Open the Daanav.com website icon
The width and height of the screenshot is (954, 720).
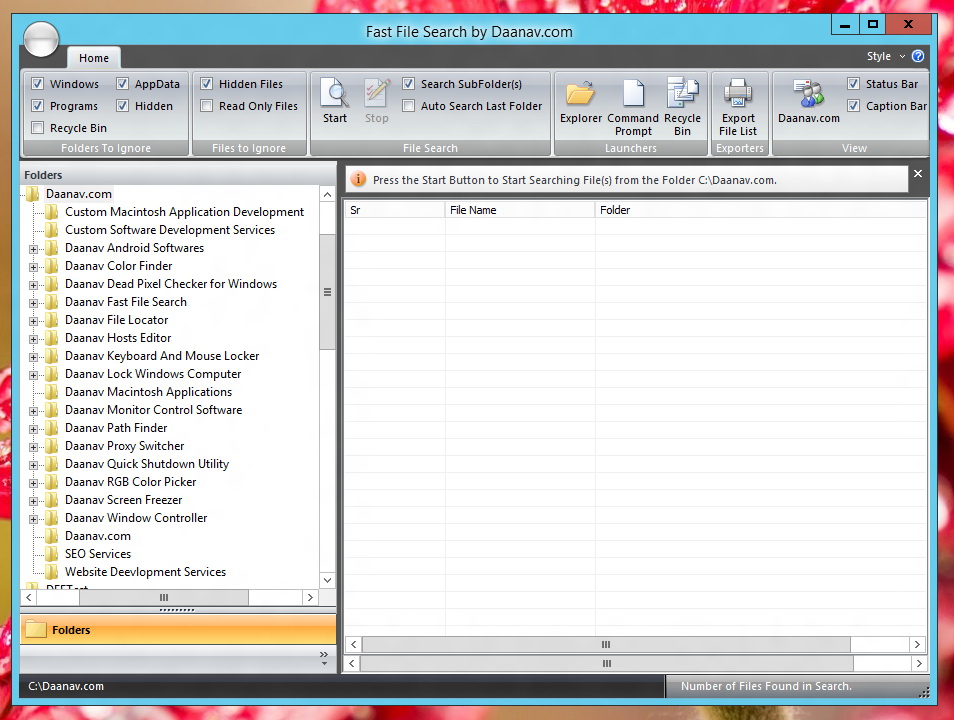click(x=808, y=101)
